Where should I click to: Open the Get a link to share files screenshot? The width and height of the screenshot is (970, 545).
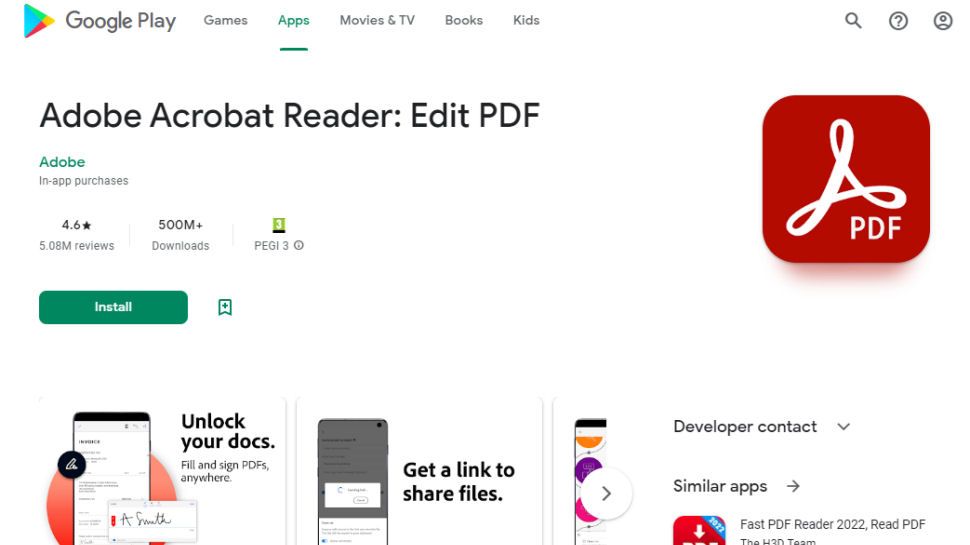tap(419, 471)
